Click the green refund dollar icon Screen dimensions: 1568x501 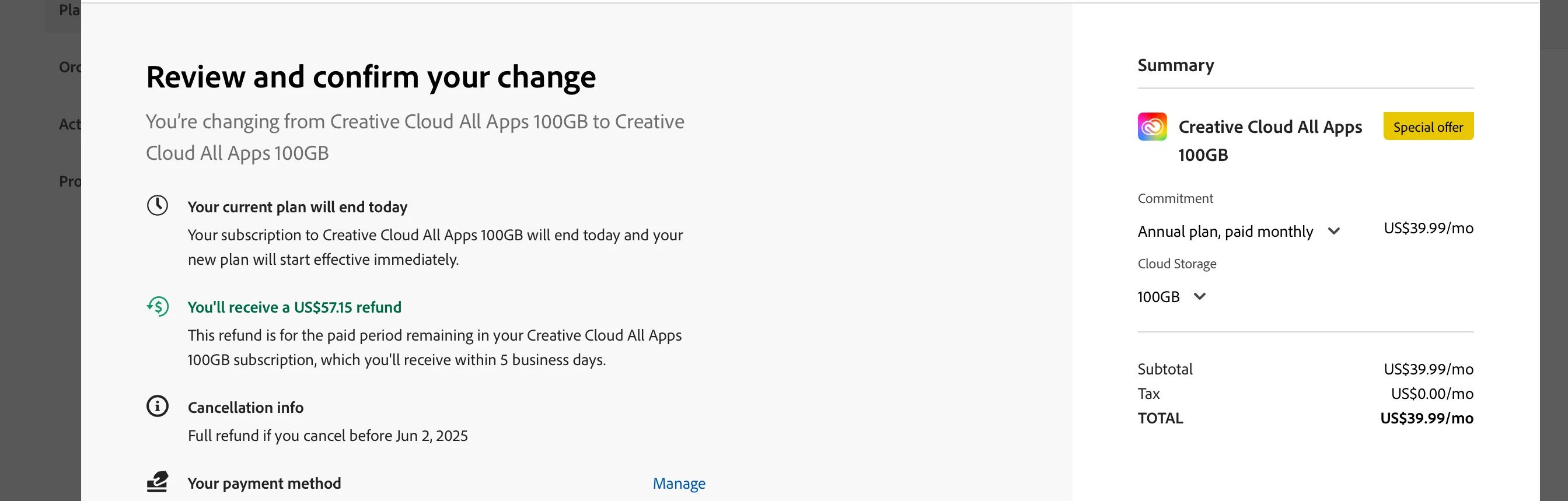[x=158, y=306]
